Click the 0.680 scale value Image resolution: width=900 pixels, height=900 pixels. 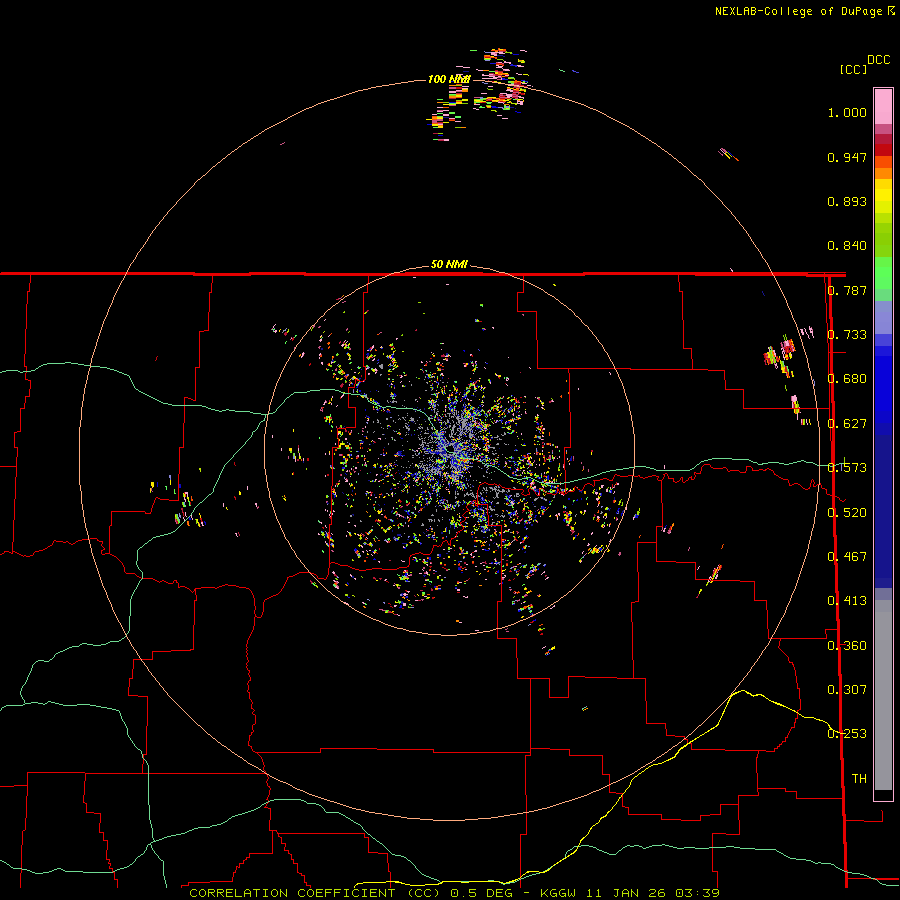coord(847,379)
